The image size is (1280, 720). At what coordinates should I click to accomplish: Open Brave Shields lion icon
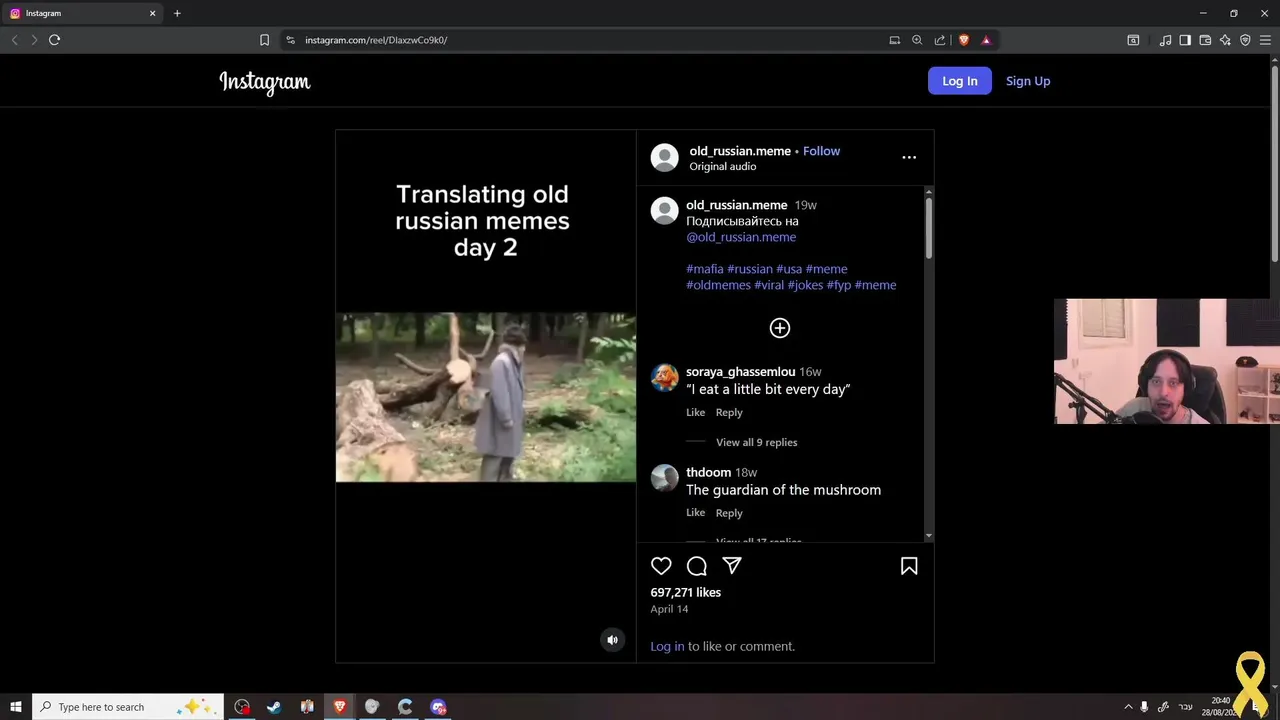pos(964,40)
